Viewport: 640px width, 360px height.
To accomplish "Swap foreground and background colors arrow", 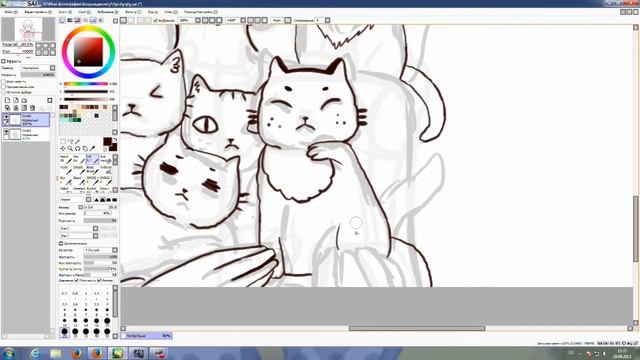I will click(116, 140).
